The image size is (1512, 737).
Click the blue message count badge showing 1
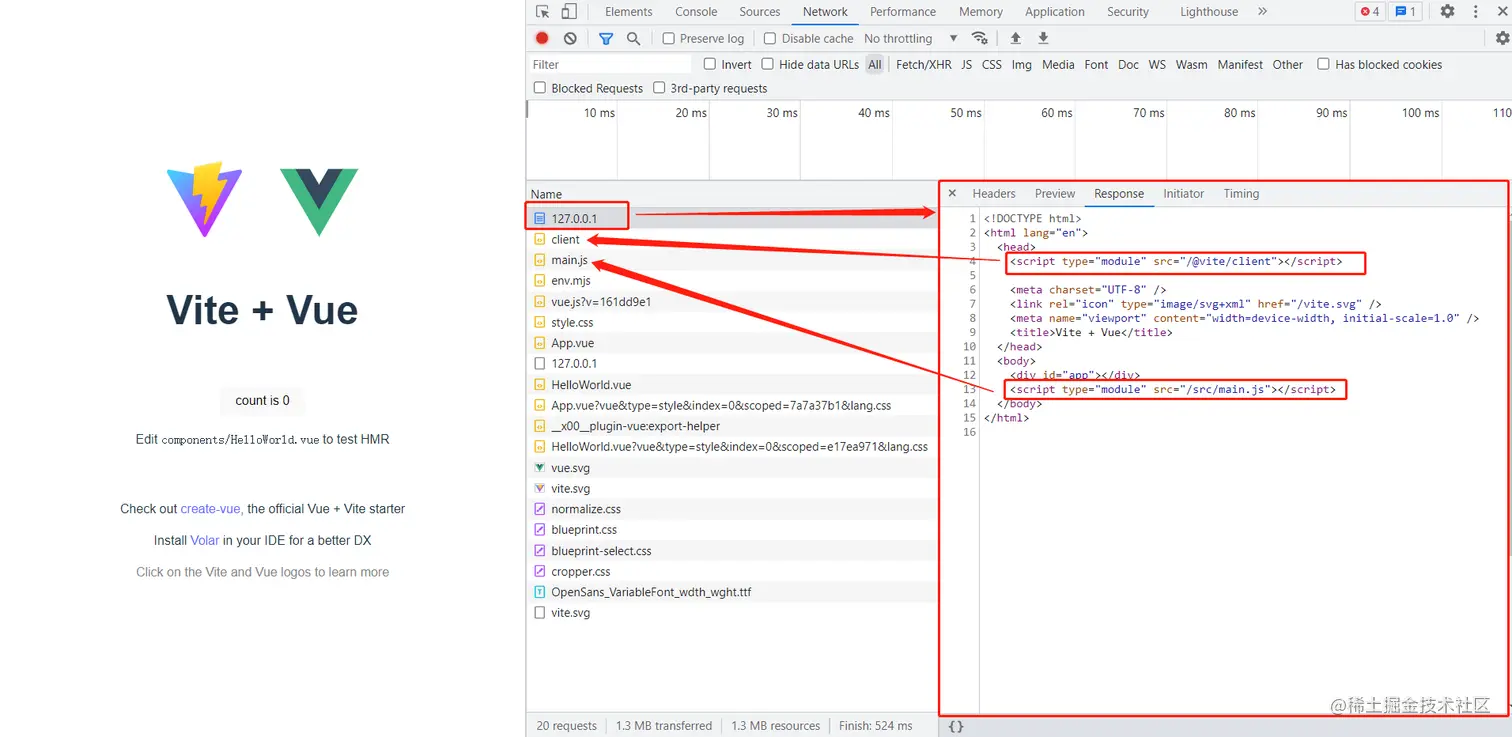pos(1405,12)
